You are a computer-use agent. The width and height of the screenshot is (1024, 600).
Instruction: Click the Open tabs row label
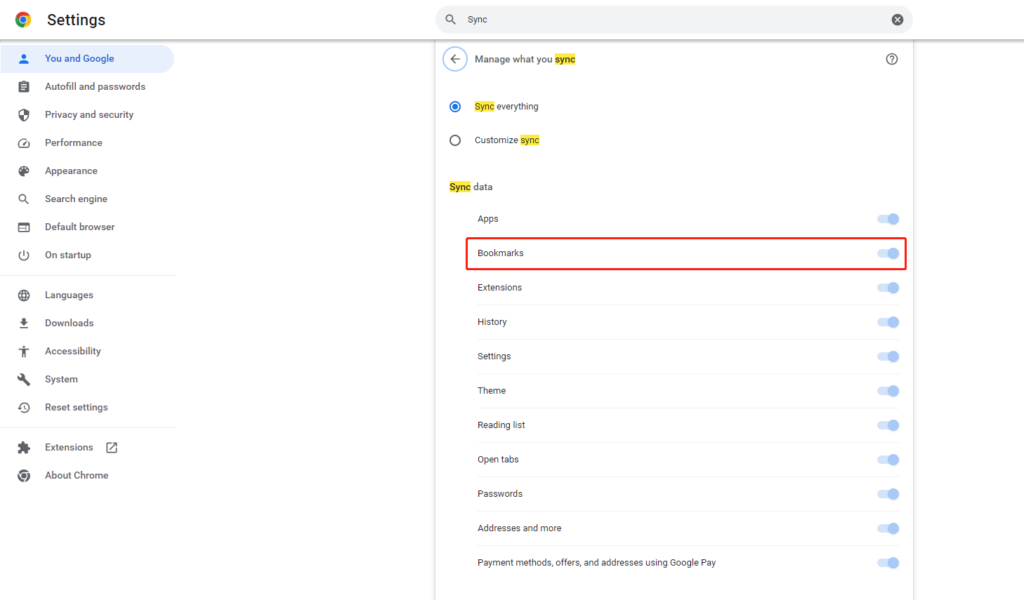tap(498, 460)
